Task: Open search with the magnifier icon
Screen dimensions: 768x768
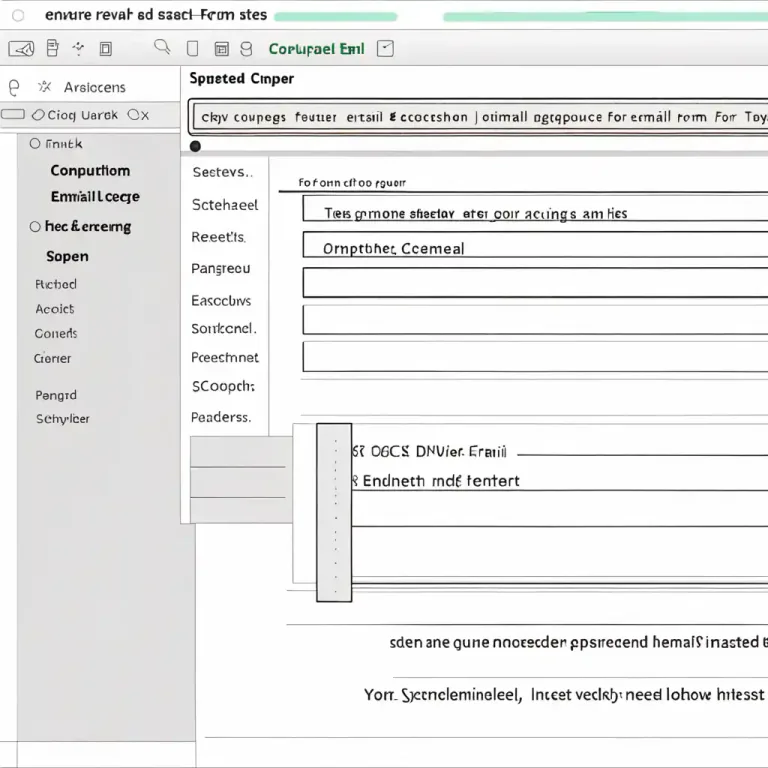Action: coord(162,47)
